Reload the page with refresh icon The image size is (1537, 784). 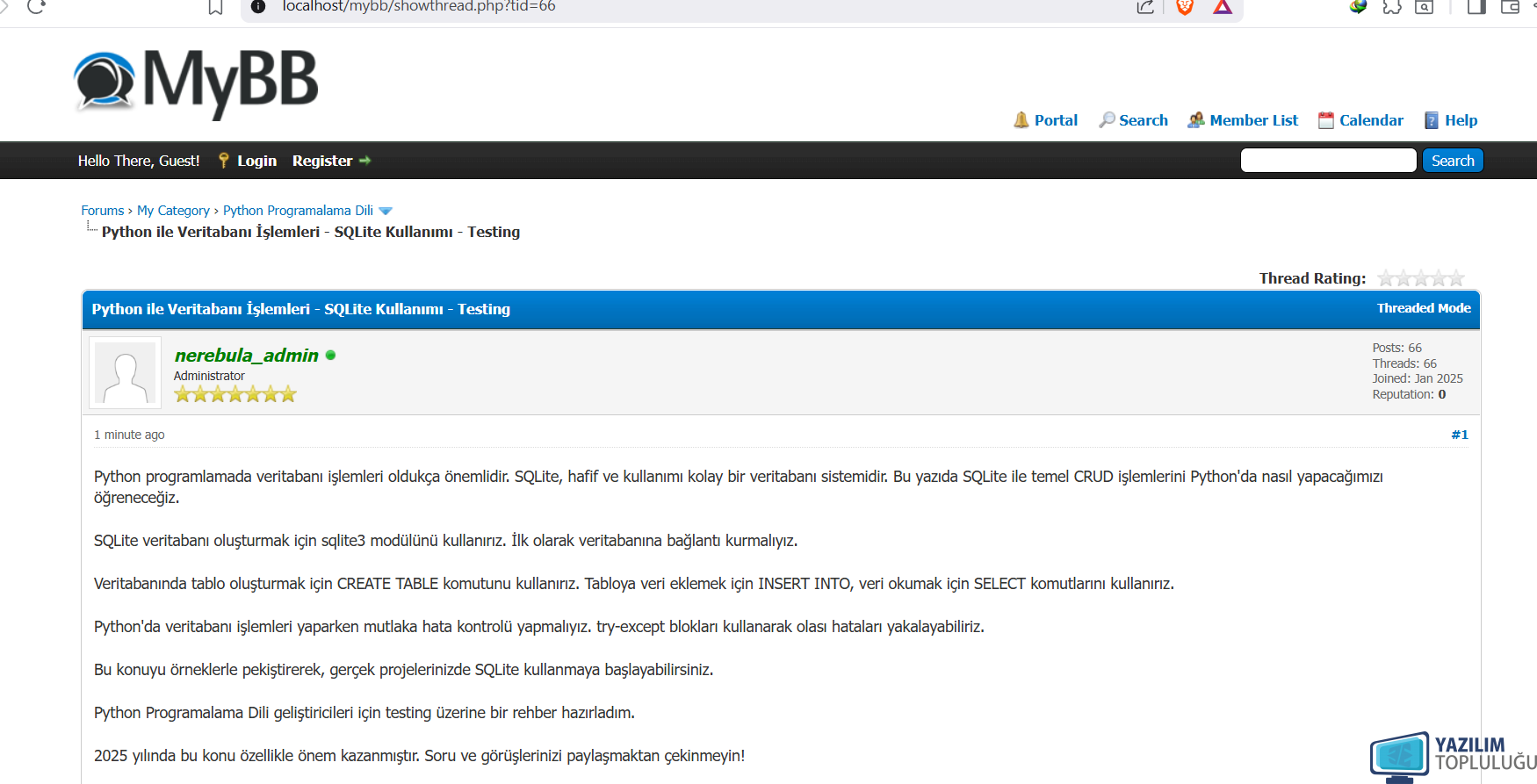pos(36,7)
